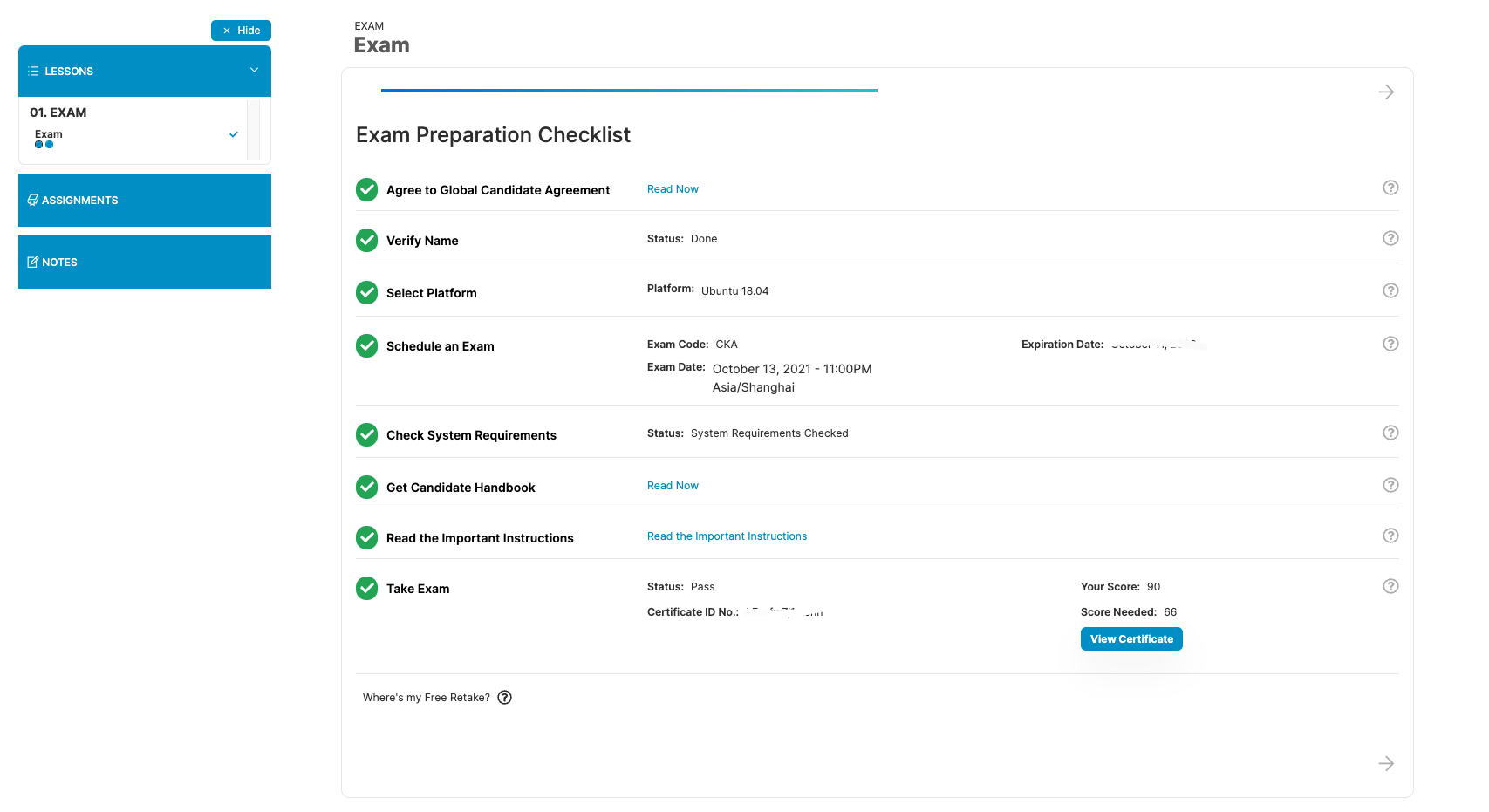Screen dimensions: 1489x812
Task: Open Read Now link for Candidate Handbook
Action: coord(673,486)
